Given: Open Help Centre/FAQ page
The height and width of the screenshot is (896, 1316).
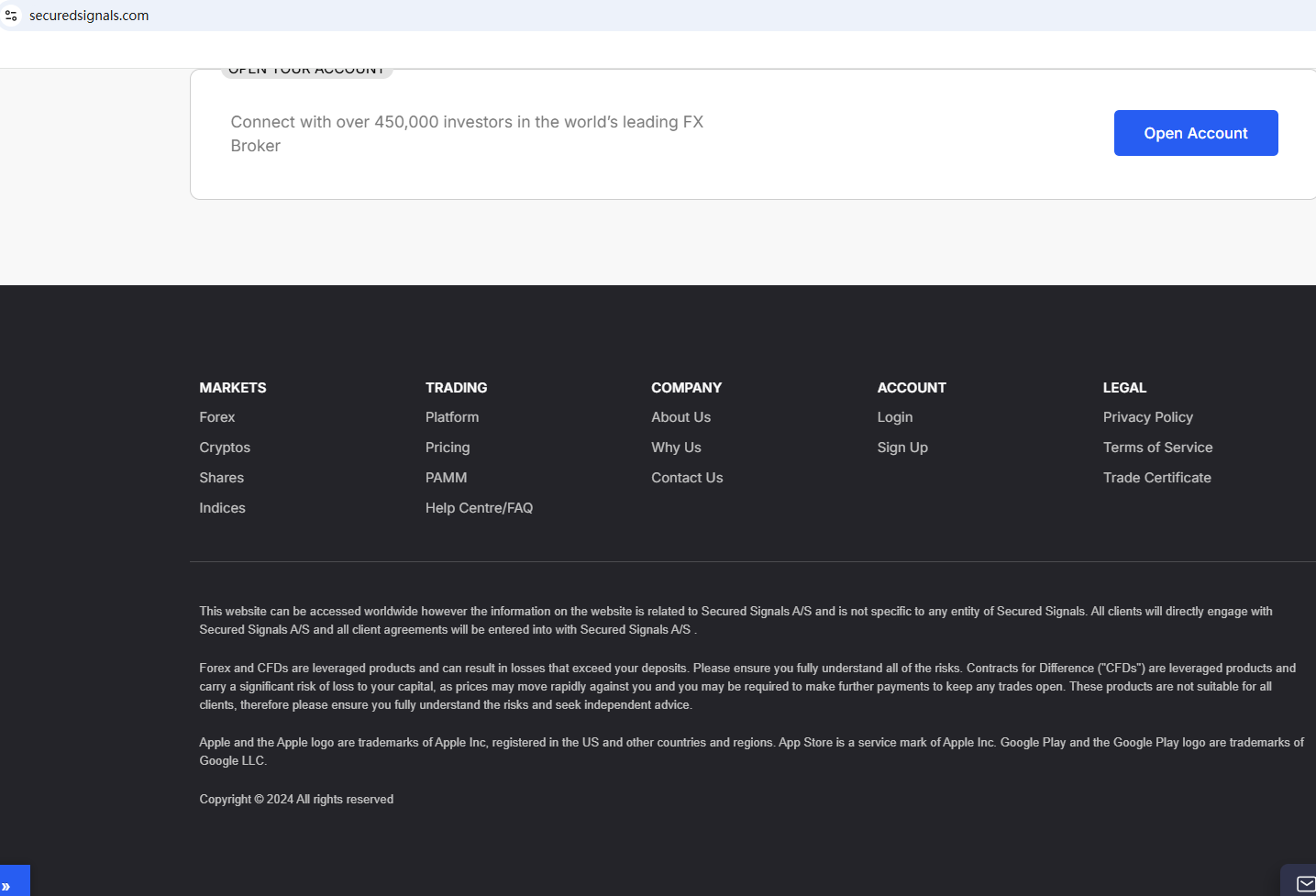Looking at the screenshot, I should [x=479, y=508].
